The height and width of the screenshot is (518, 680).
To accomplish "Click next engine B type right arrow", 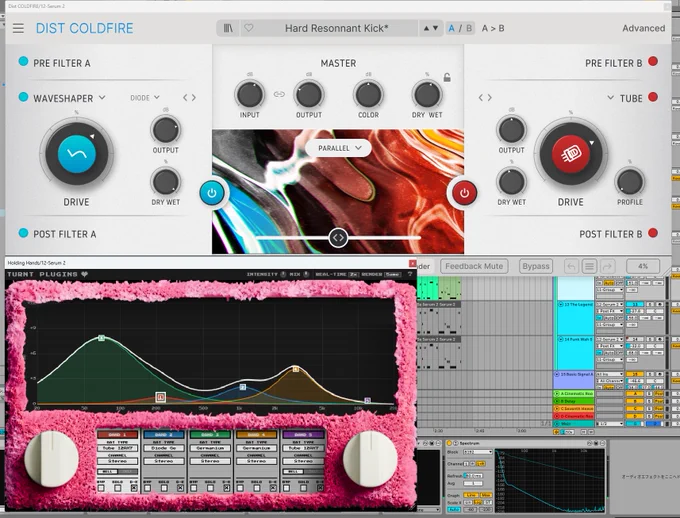I will coord(490,98).
